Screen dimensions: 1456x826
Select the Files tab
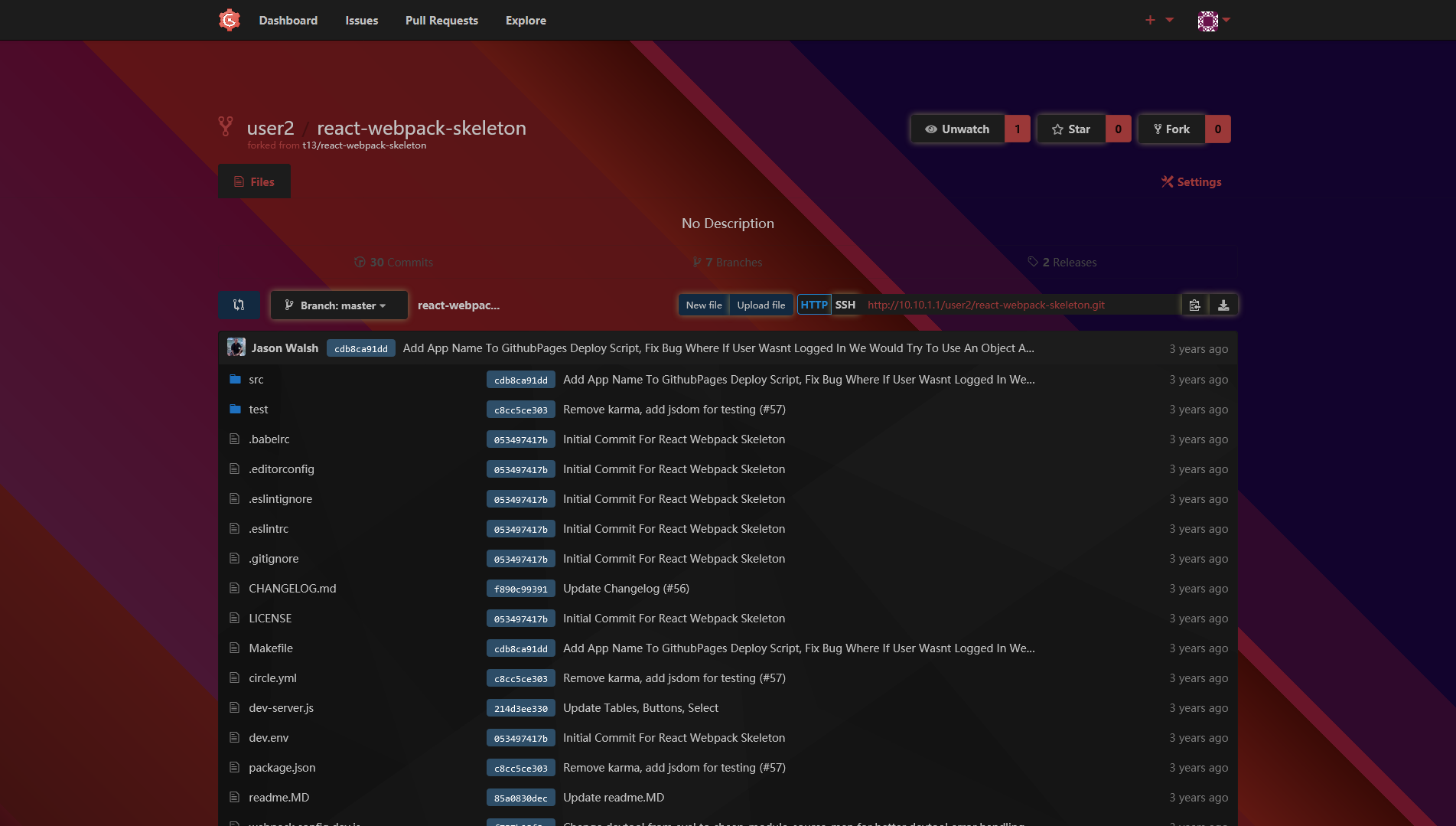pyautogui.click(x=254, y=181)
